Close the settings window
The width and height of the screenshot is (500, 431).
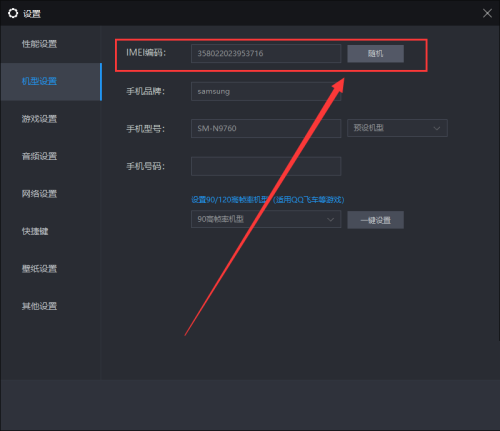487,13
